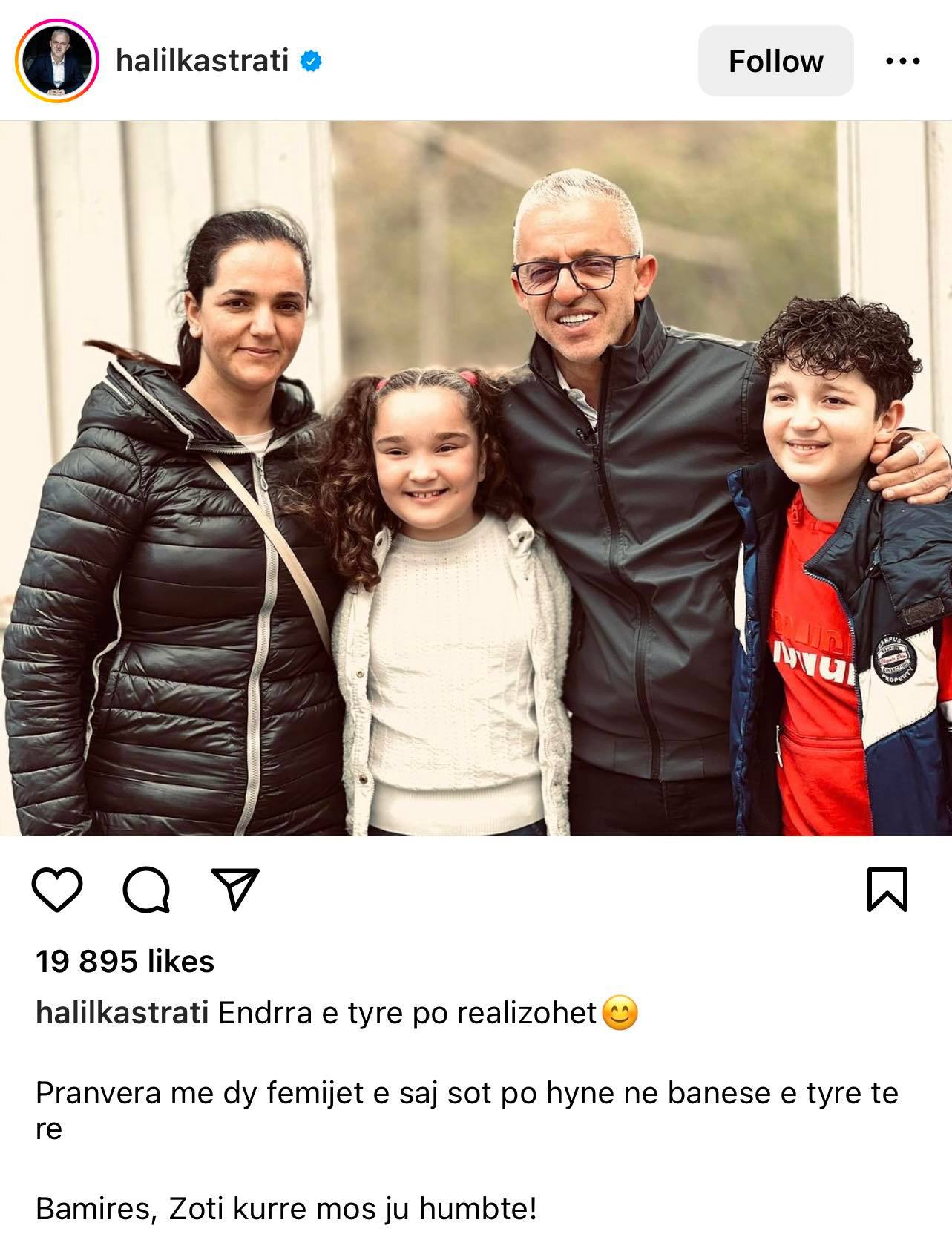Follow the halilkastrati account
This screenshot has width=952, height=1237.
tap(775, 61)
